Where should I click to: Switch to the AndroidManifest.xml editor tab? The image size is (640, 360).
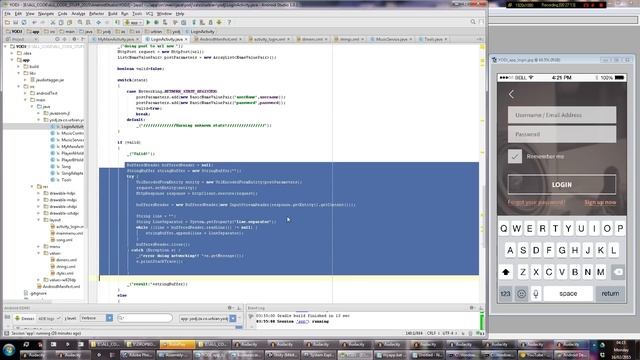pos(218,39)
